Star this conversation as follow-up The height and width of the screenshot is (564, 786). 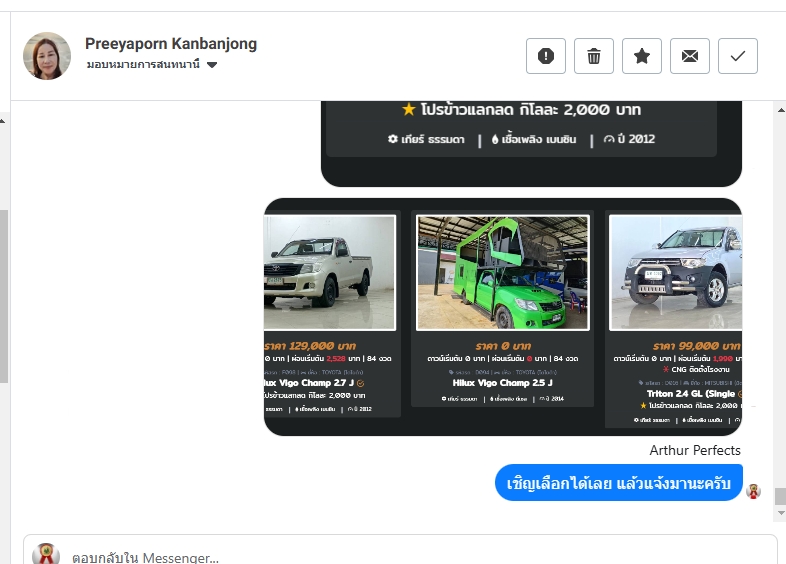(642, 56)
